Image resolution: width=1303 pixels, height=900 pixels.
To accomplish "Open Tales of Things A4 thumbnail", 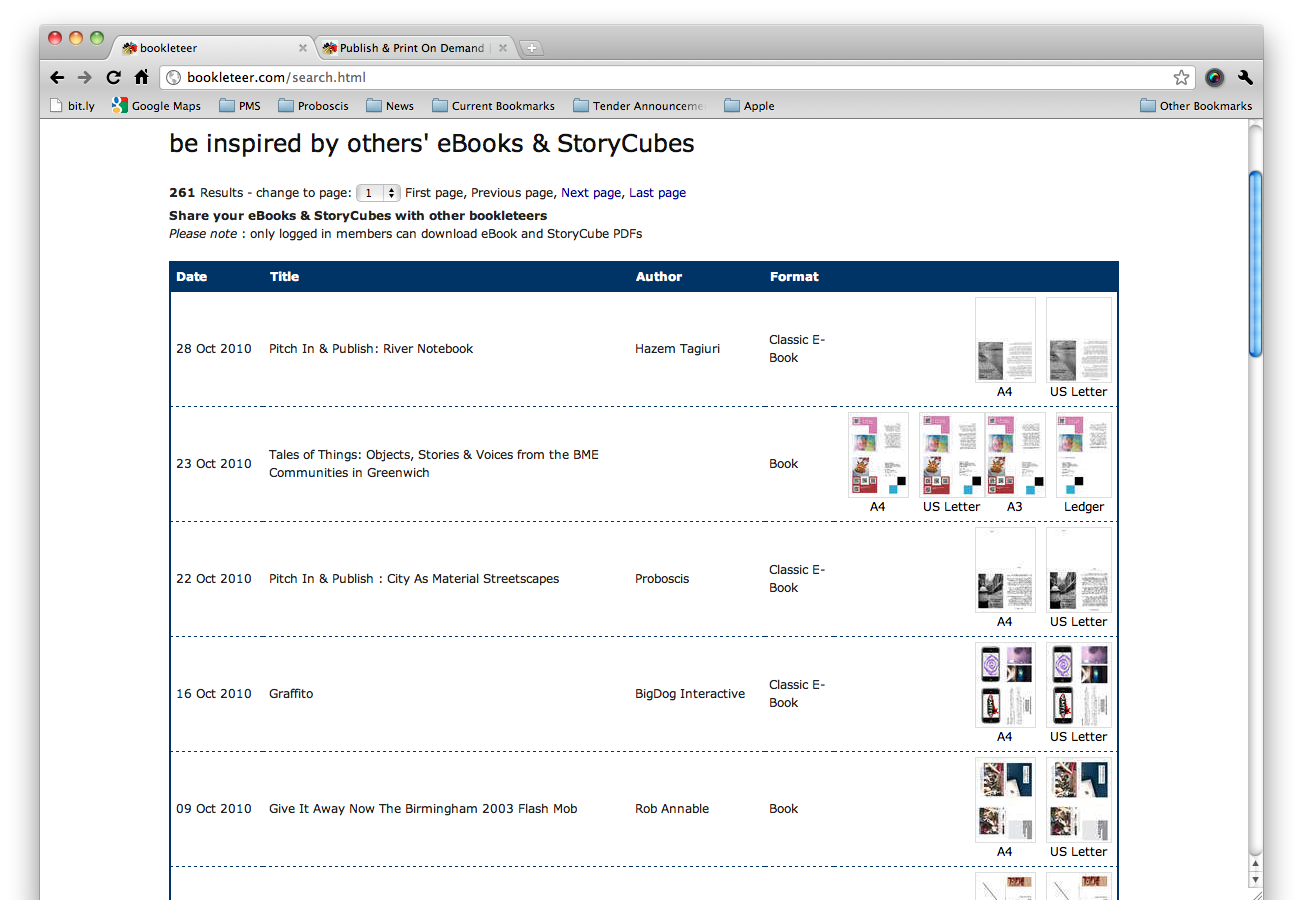I will click(x=878, y=455).
